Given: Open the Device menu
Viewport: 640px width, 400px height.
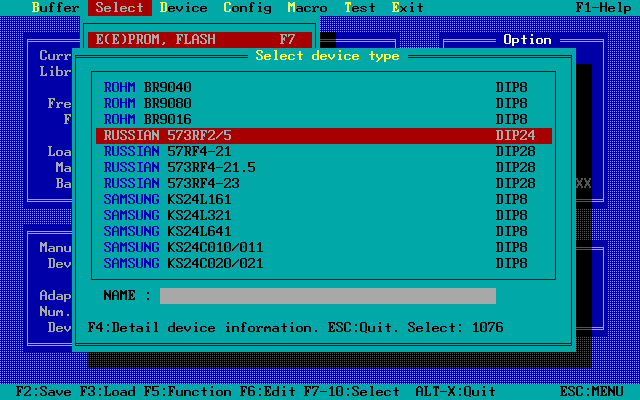Looking at the screenshot, I should tap(183, 8).
